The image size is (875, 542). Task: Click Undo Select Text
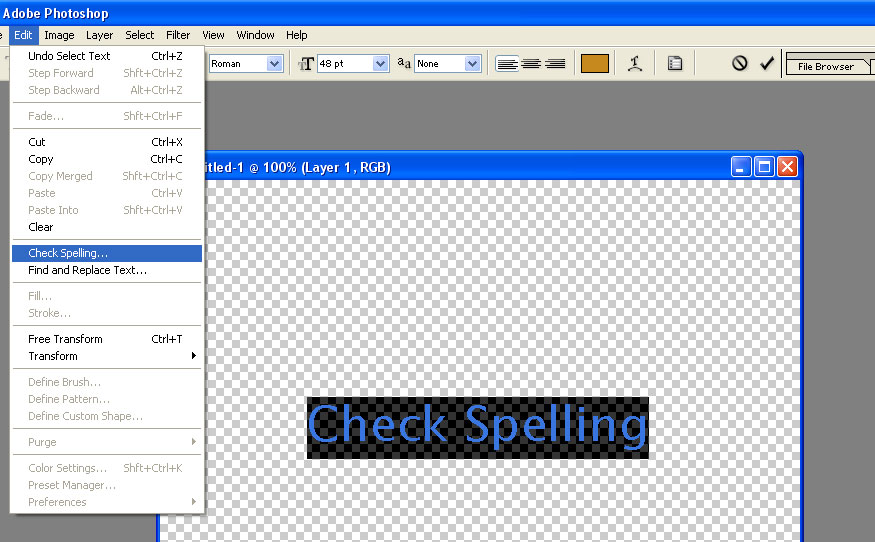(x=69, y=56)
